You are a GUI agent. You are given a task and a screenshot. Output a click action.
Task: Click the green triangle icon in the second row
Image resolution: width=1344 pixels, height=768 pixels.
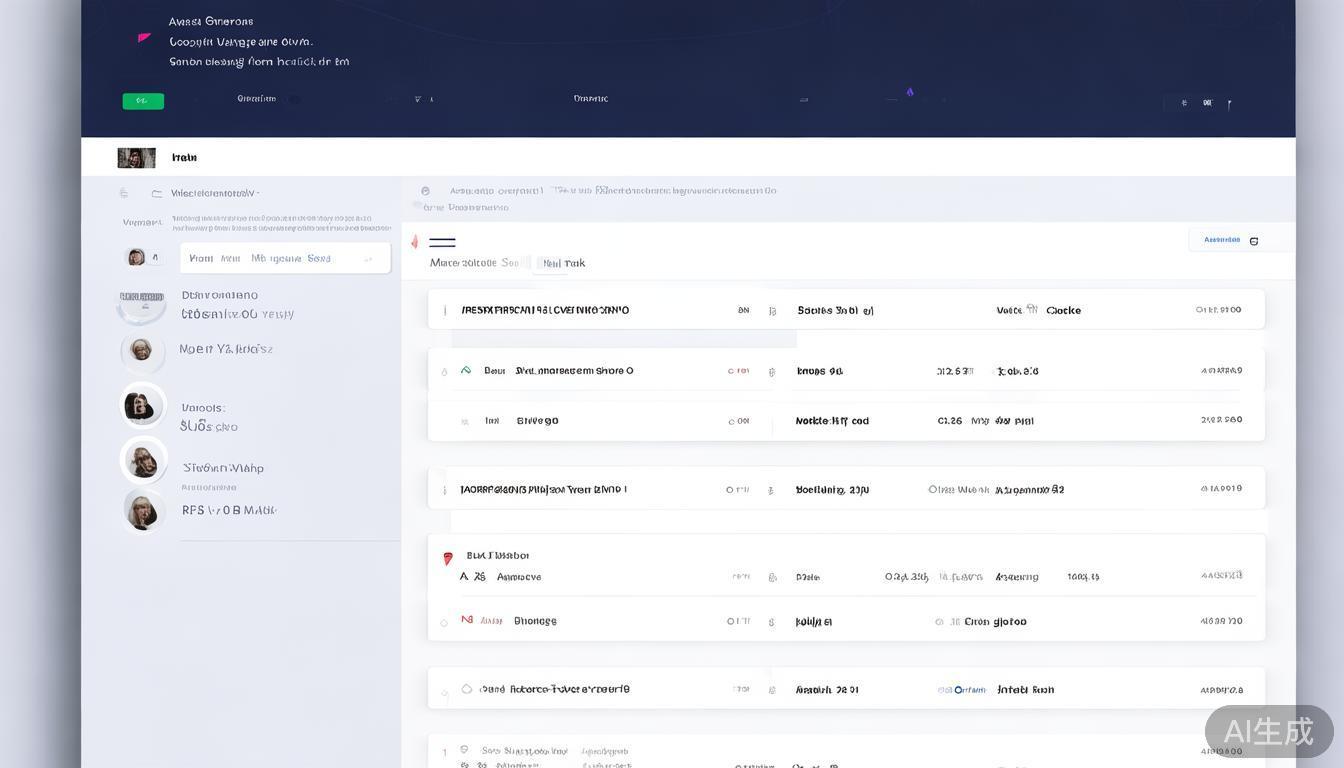pos(465,370)
